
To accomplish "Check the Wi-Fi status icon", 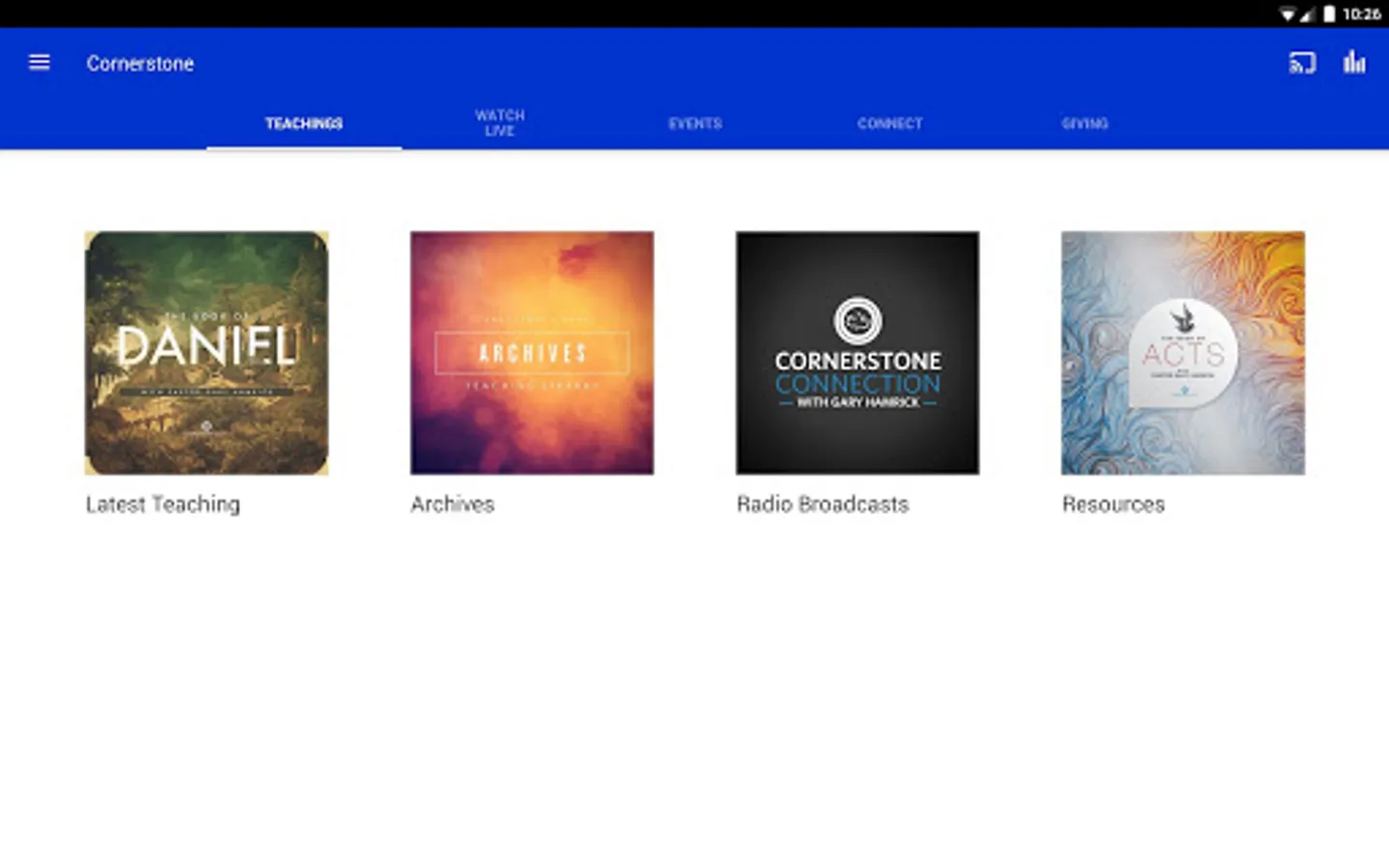I will coord(1287,14).
